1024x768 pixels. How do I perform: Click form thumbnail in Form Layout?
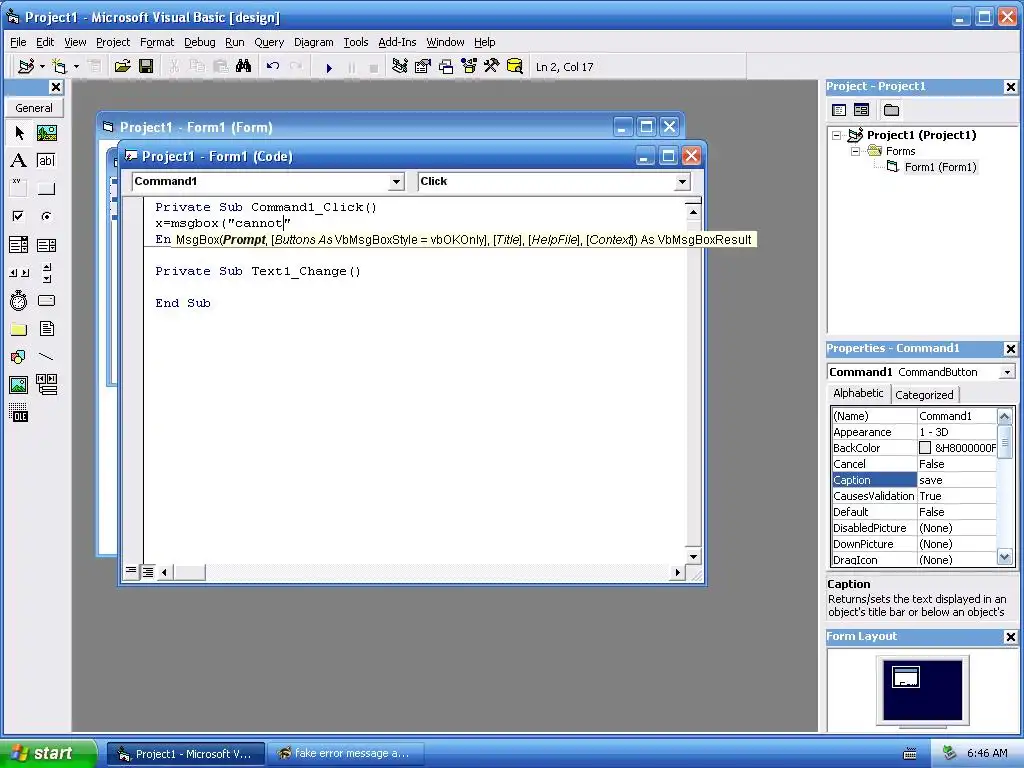(x=905, y=677)
